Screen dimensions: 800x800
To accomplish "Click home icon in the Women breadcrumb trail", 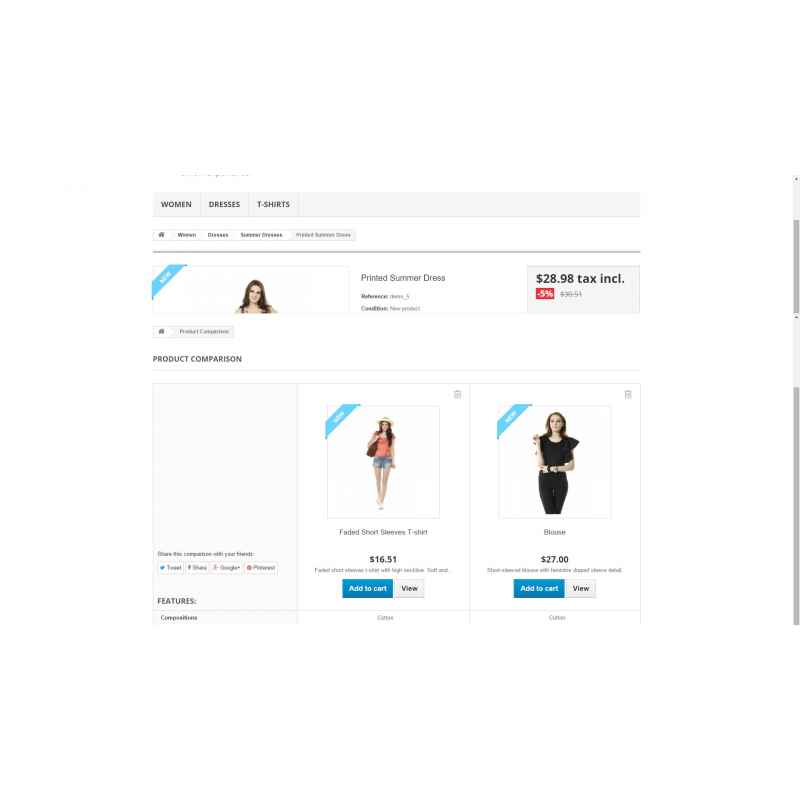I will [x=161, y=235].
